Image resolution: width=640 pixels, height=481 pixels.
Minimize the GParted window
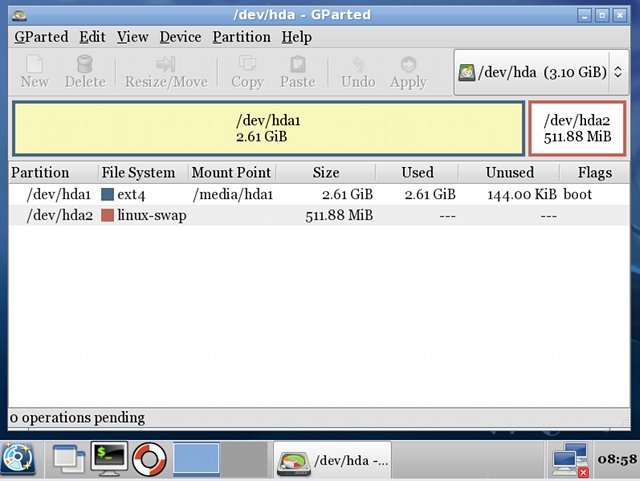click(x=584, y=16)
